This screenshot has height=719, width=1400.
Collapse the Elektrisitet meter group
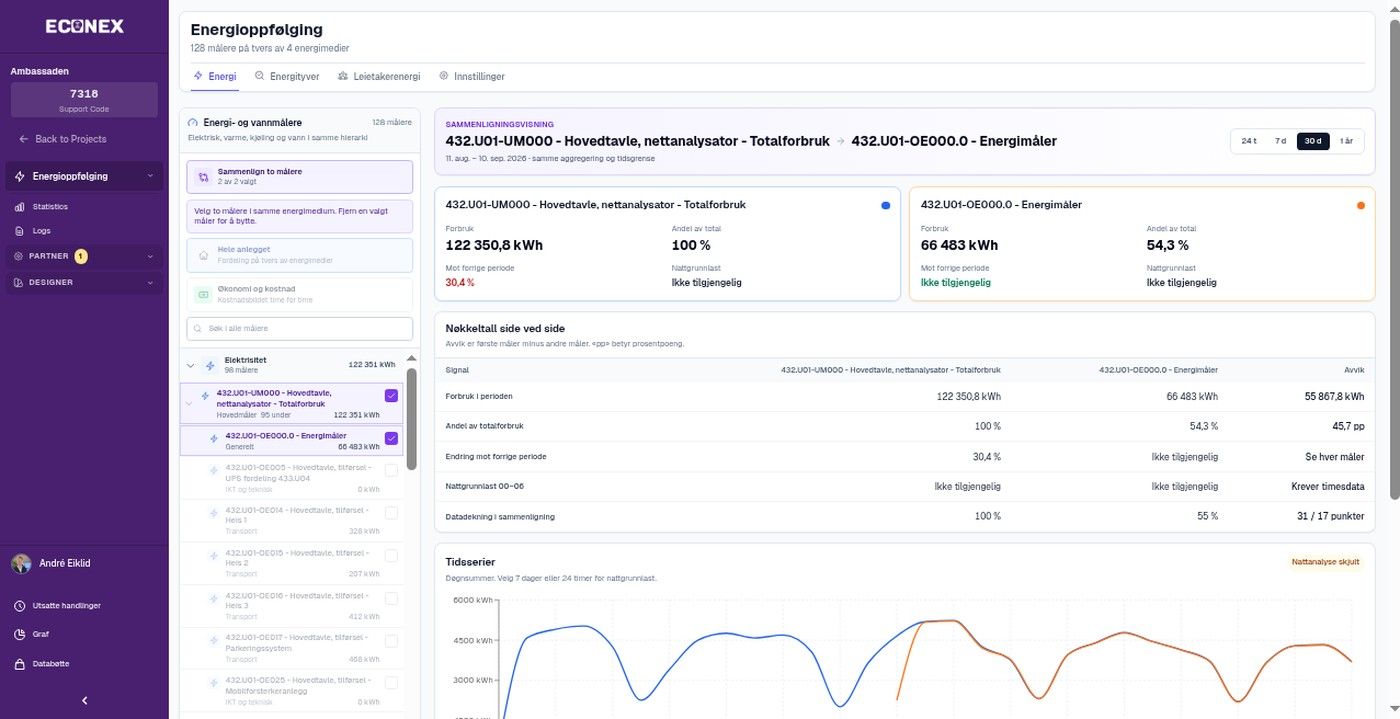coord(191,366)
